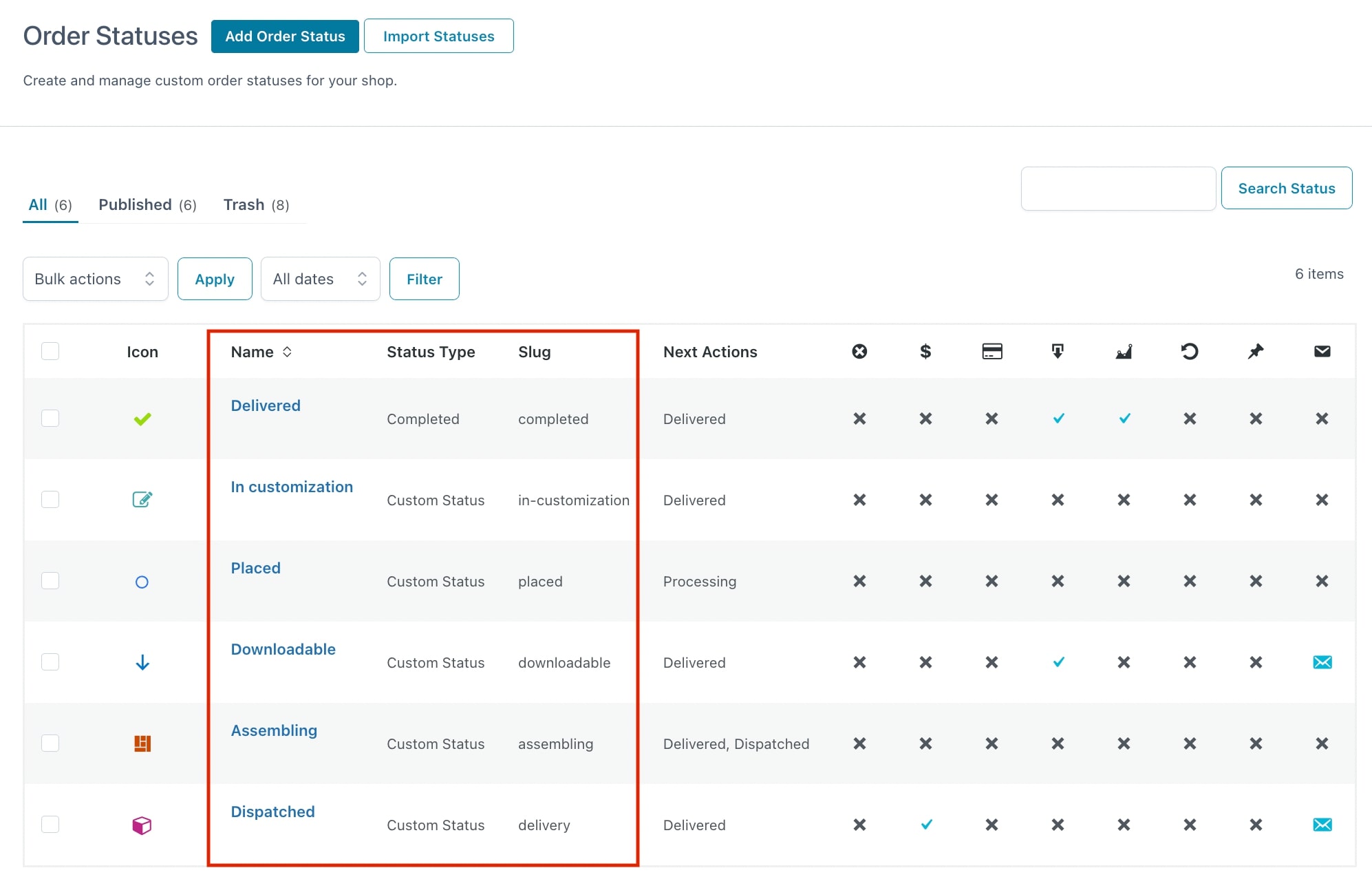
Task: Click the blue email icon in Downloadable row
Action: pyautogui.click(x=1322, y=662)
